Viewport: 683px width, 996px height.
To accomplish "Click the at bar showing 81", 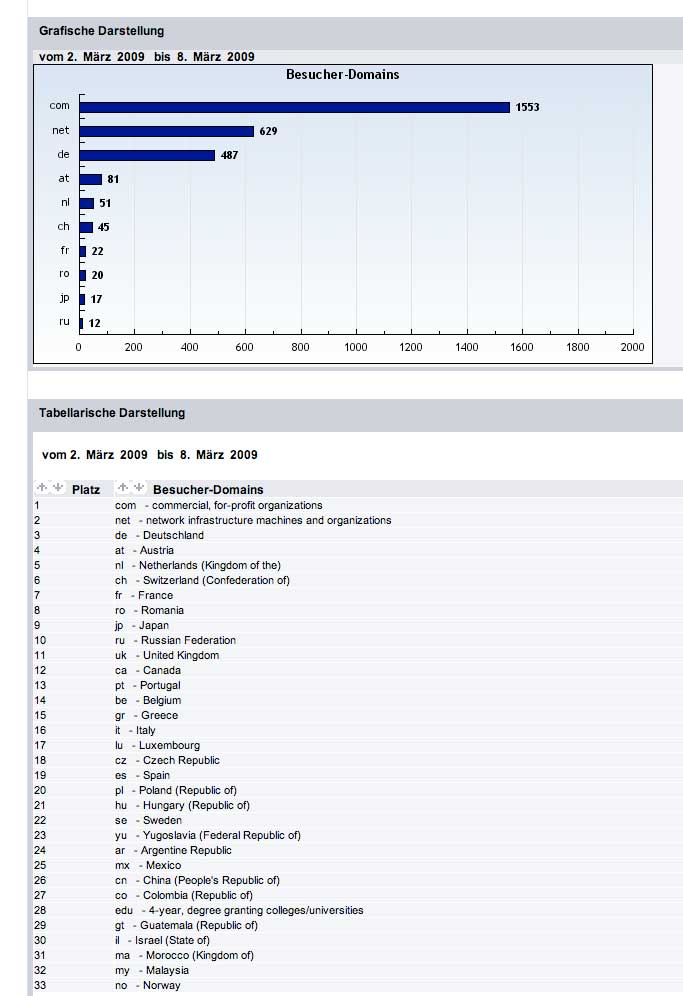I will tap(91, 179).
